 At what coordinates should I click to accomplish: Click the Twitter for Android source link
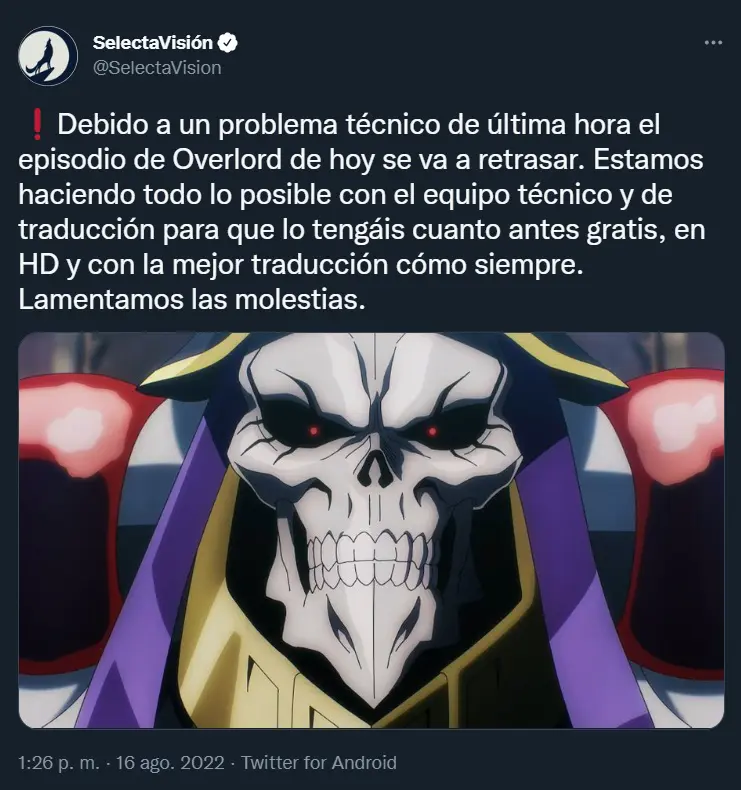pyautogui.click(x=319, y=762)
